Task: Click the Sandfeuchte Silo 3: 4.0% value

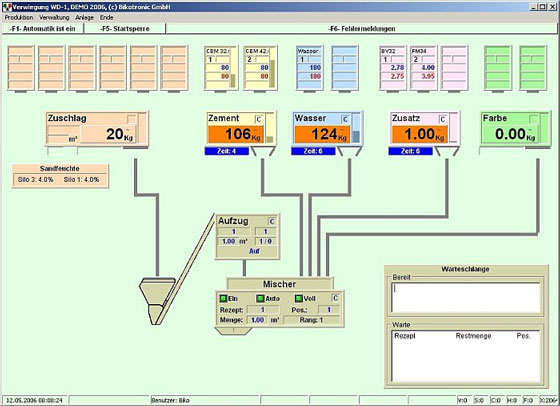Action: (35, 180)
